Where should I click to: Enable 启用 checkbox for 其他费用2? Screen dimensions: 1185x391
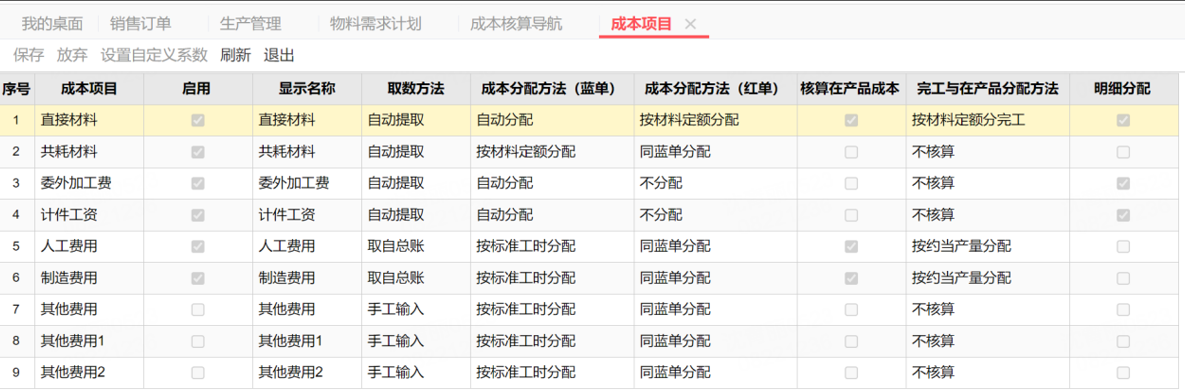tap(198, 372)
